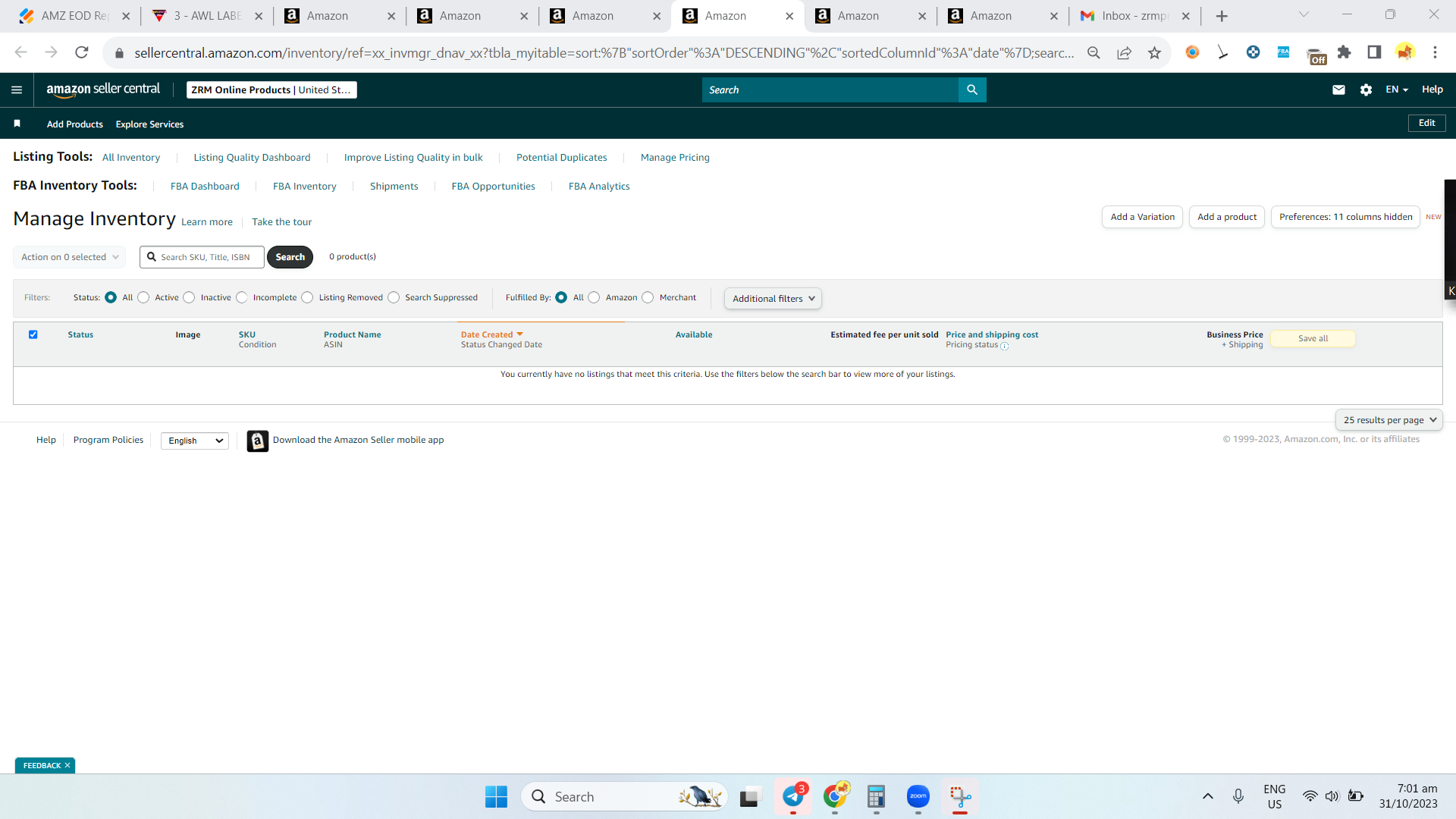Switch to the AWL LABEL browser tab
This screenshot has height=819, width=1456.
tap(206, 16)
